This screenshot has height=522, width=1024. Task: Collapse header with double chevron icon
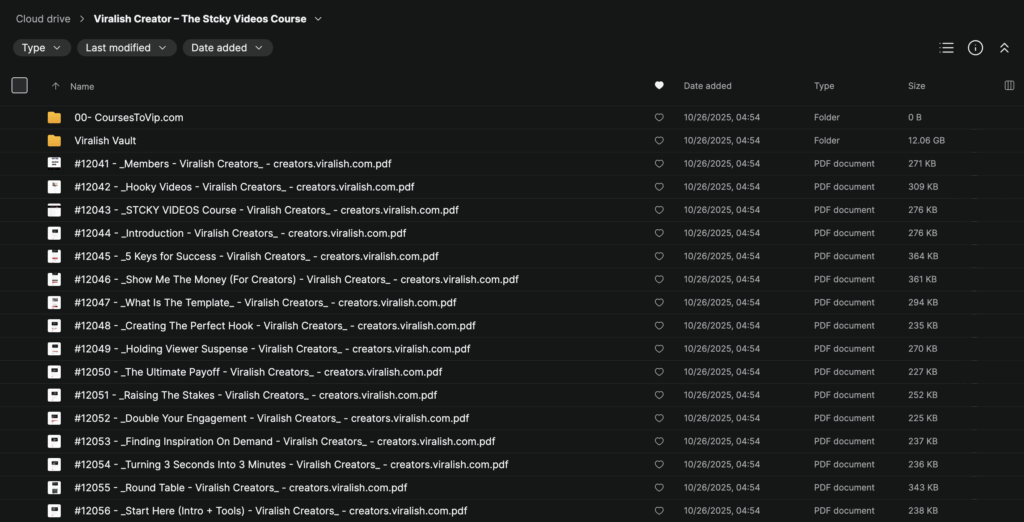tap(1004, 48)
